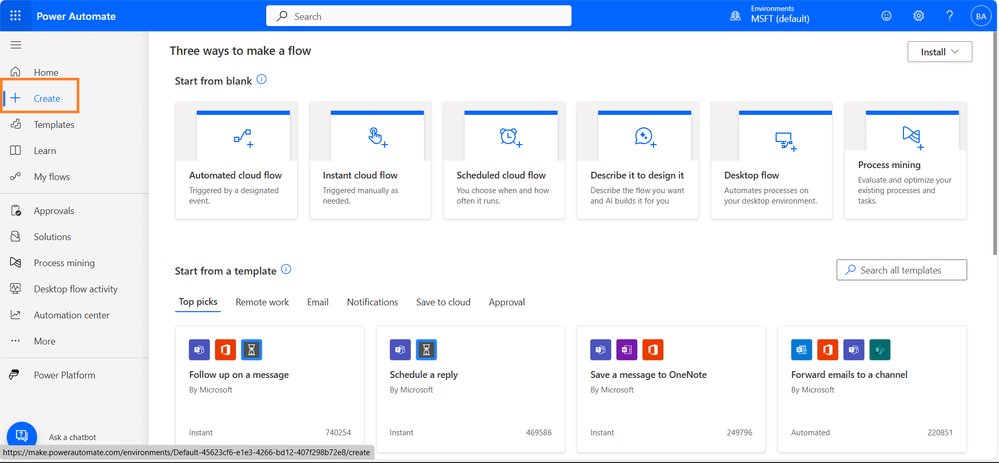Open the Help question mark icon

point(949,16)
